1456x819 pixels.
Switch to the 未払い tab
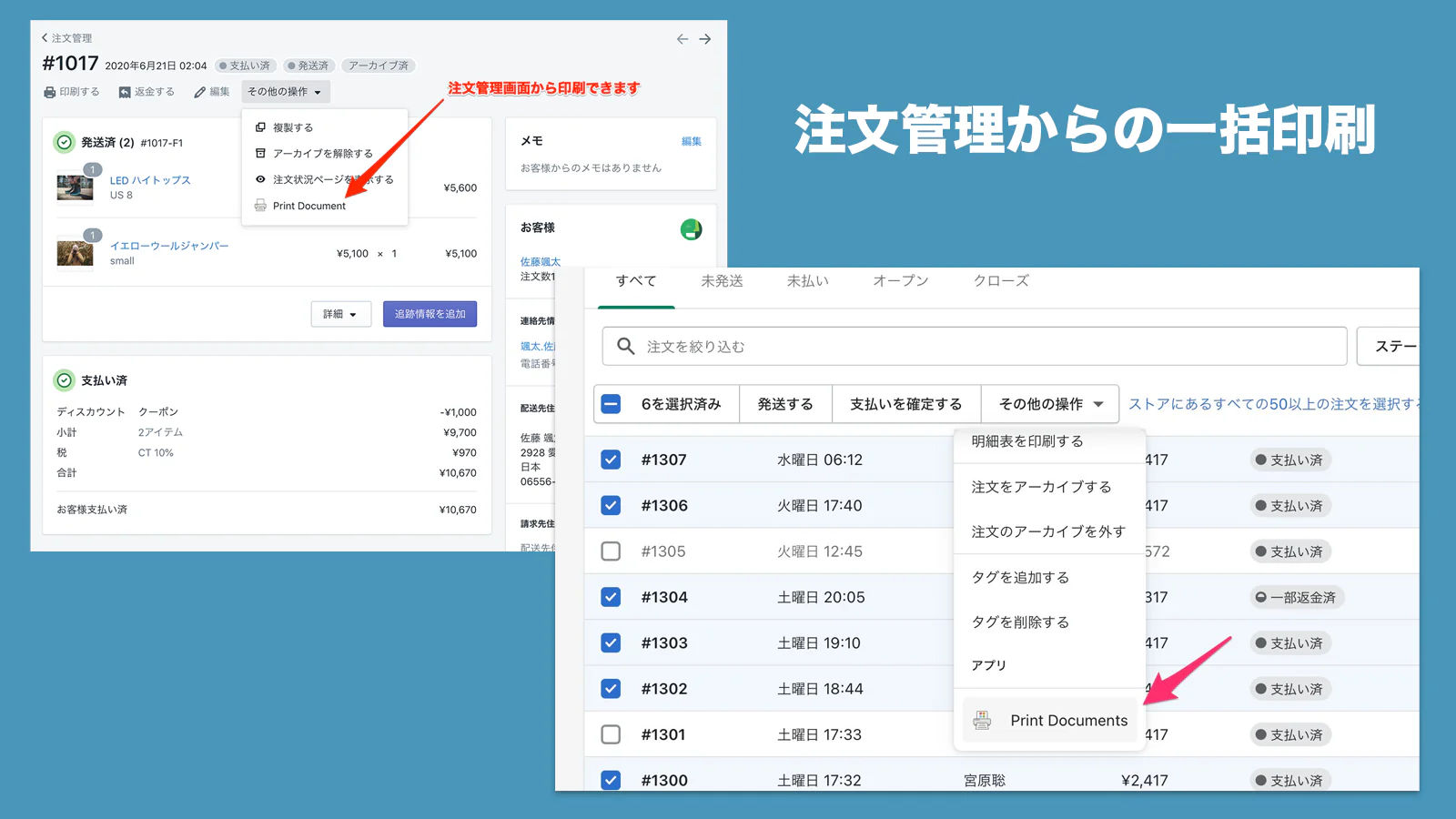click(808, 281)
